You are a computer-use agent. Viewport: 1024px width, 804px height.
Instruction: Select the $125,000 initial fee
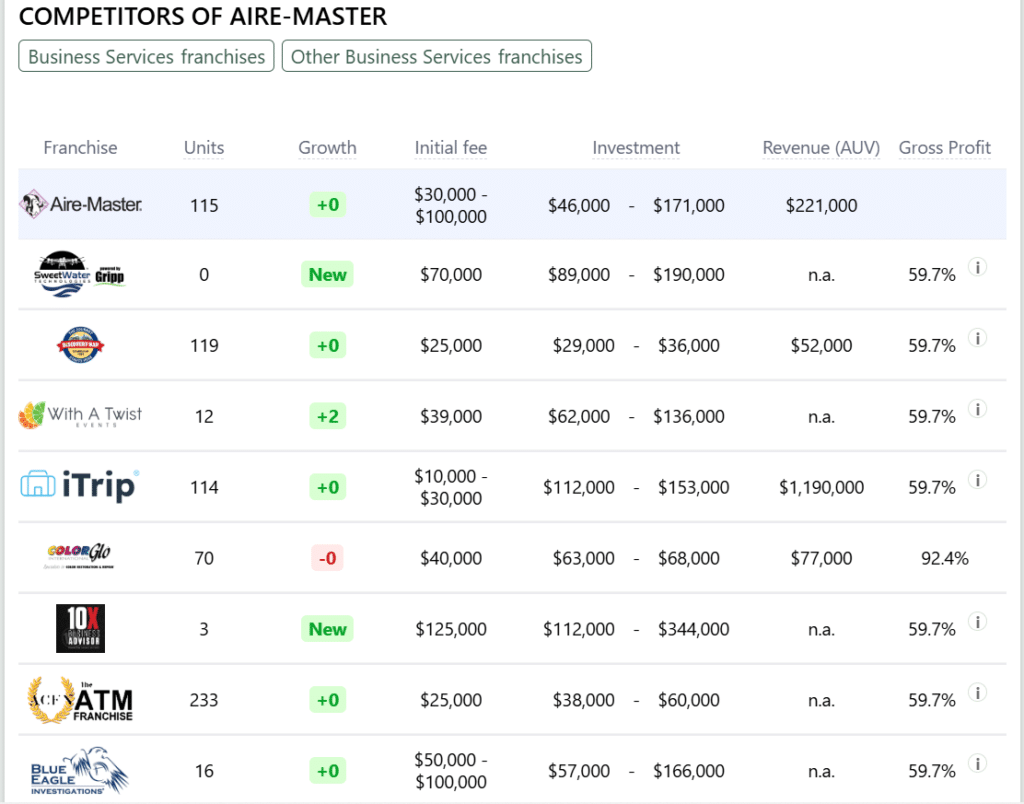click(451, 629)
